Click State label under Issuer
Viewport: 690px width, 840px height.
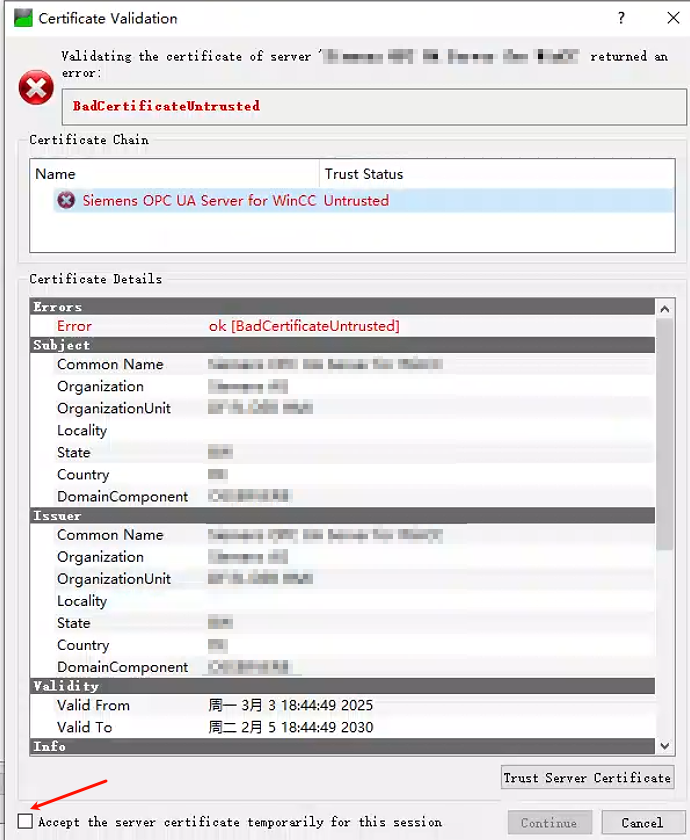73,623
